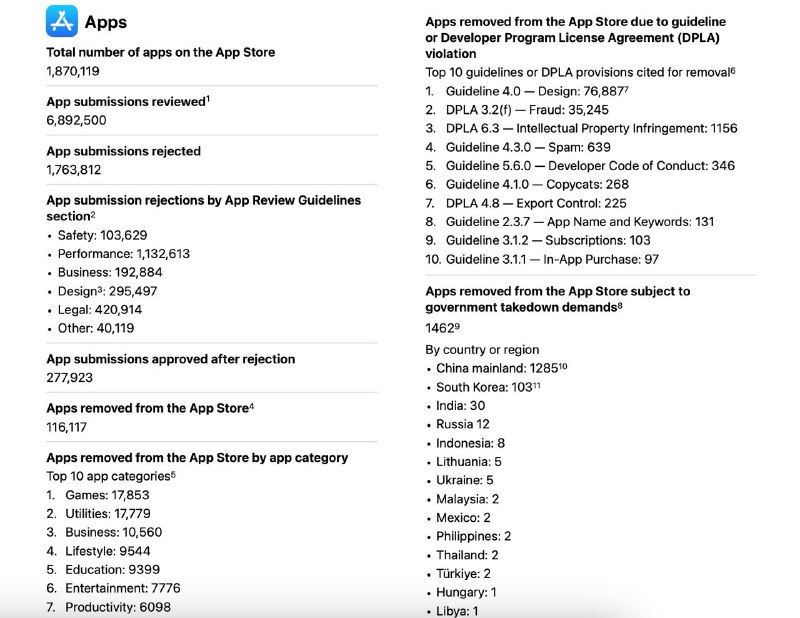Click 'Utilities: 17,779' list item
Image resolution: width=800 pixels, height=618 pixels.
(98, 513)
